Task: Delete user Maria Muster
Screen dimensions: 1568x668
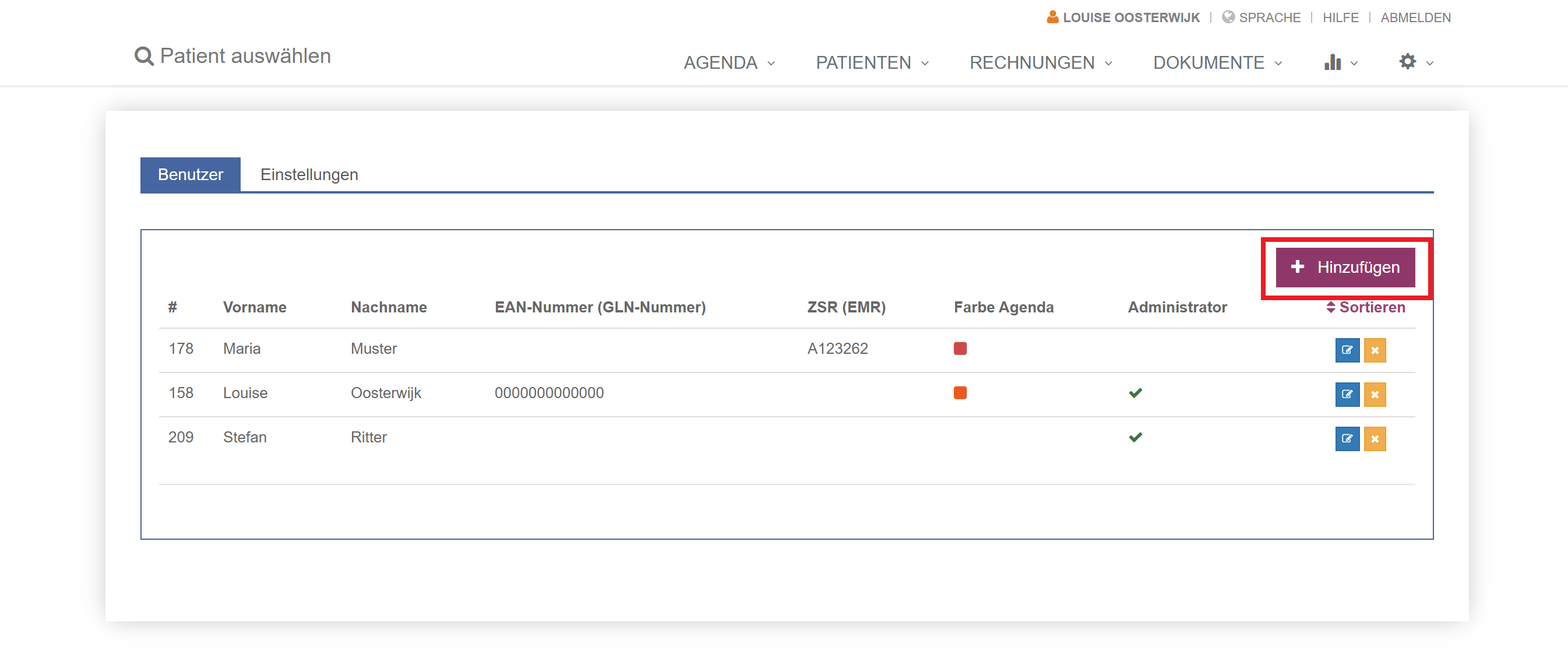Action: pos(1375,350)
